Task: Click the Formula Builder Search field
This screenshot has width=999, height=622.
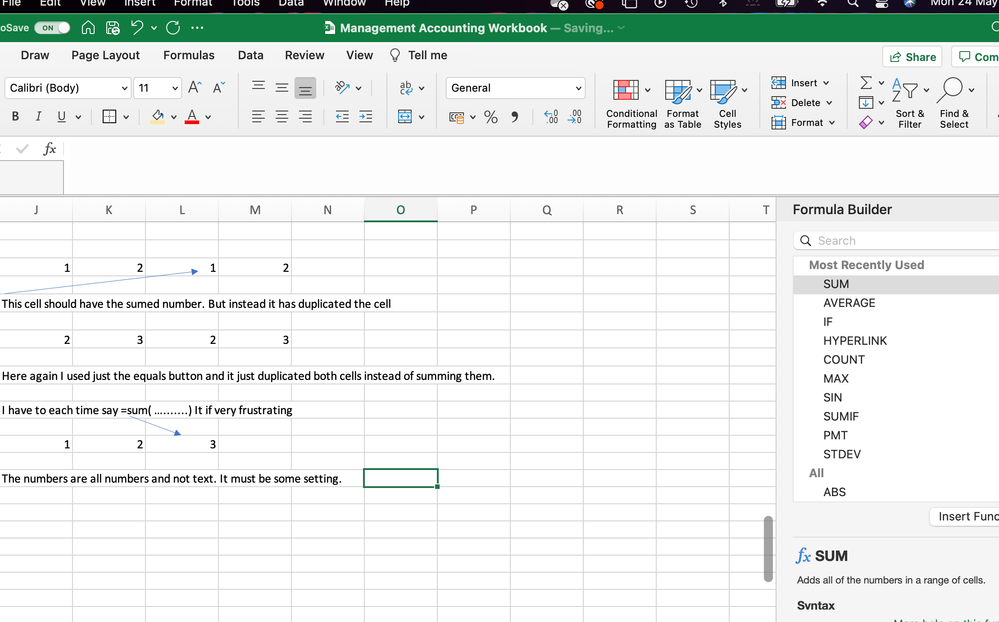Action: pos(896,241)
